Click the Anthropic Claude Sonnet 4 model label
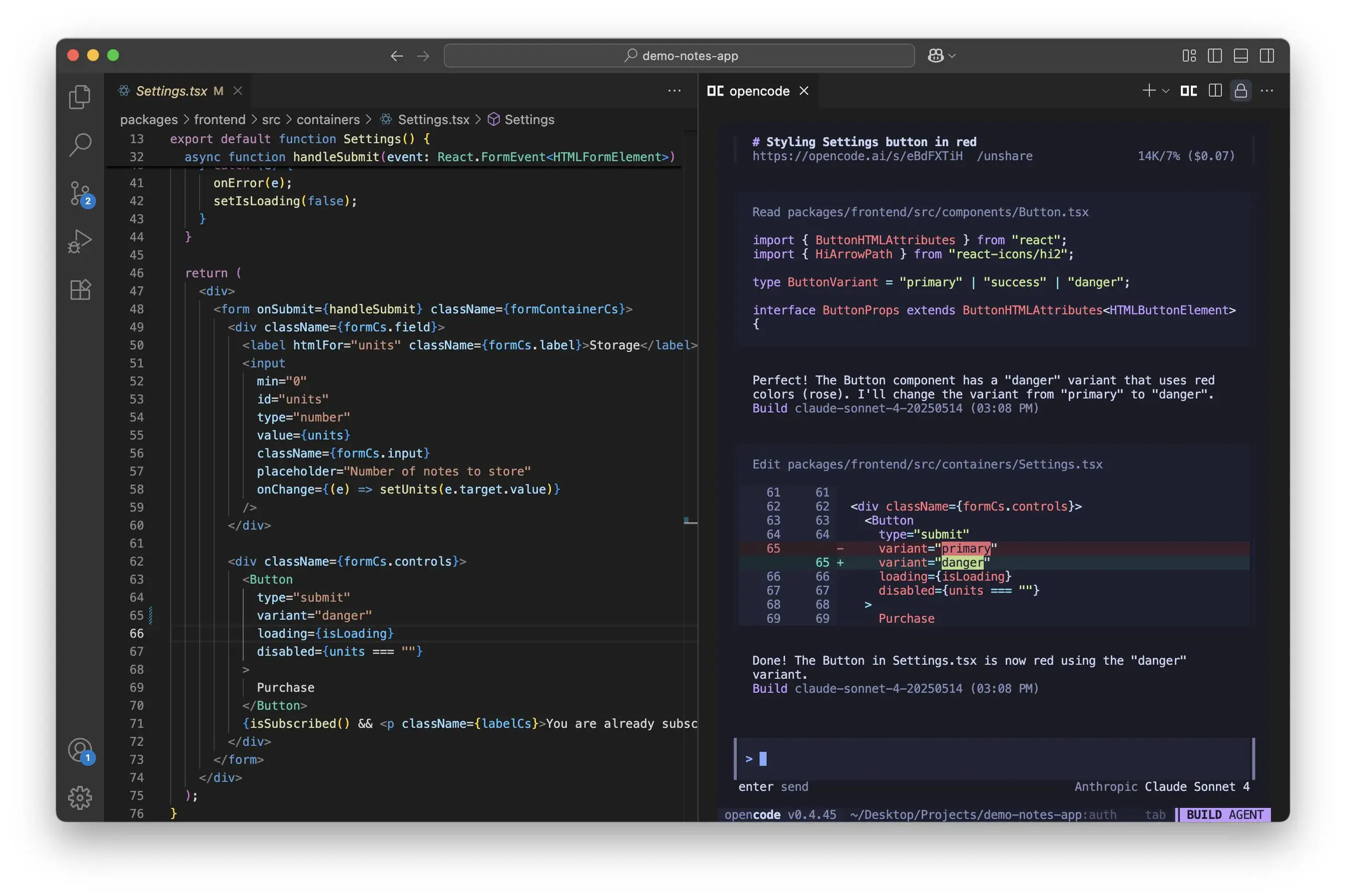Screen dimensions: 1346x896 click(x=1161, y=787)
